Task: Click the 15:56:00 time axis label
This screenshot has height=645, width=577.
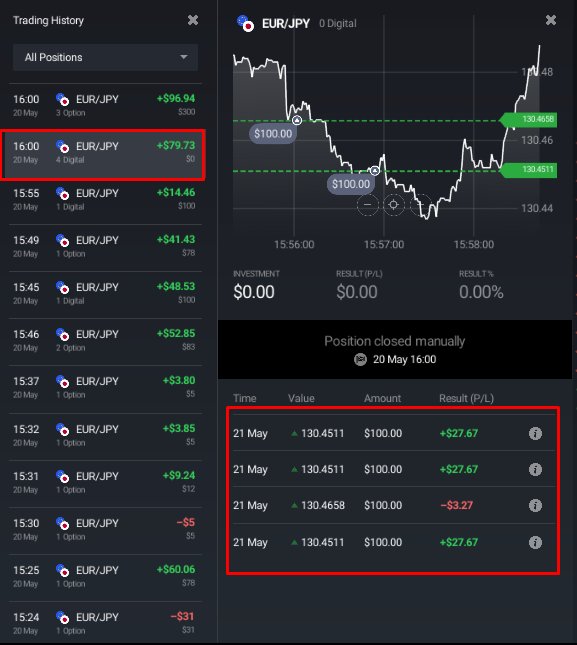Action: (x=294, y=245)
